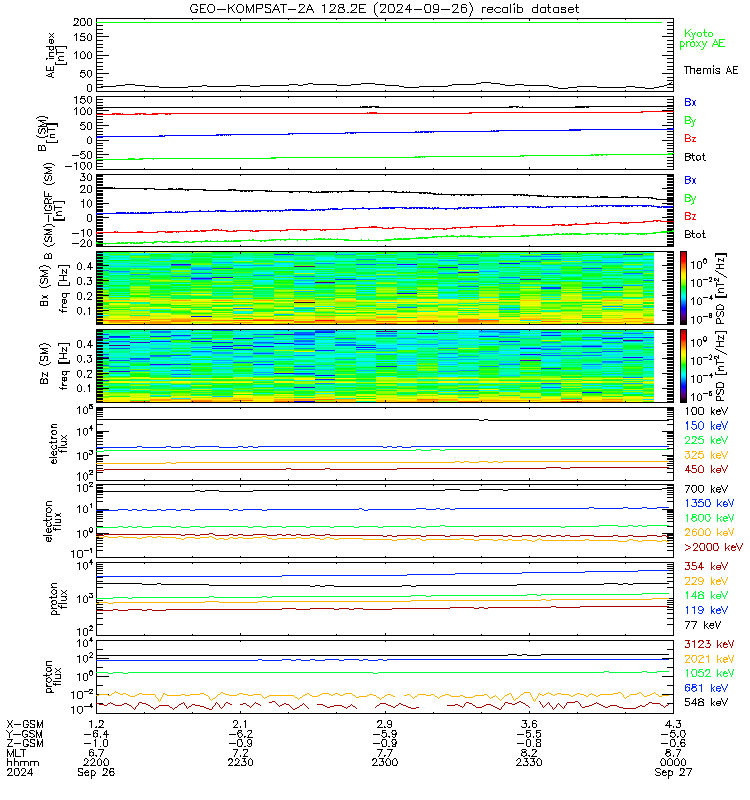The image size is (750, 800).
Task: Select the '100 keV' electron legend entry
Action: (x=706, y=411)
